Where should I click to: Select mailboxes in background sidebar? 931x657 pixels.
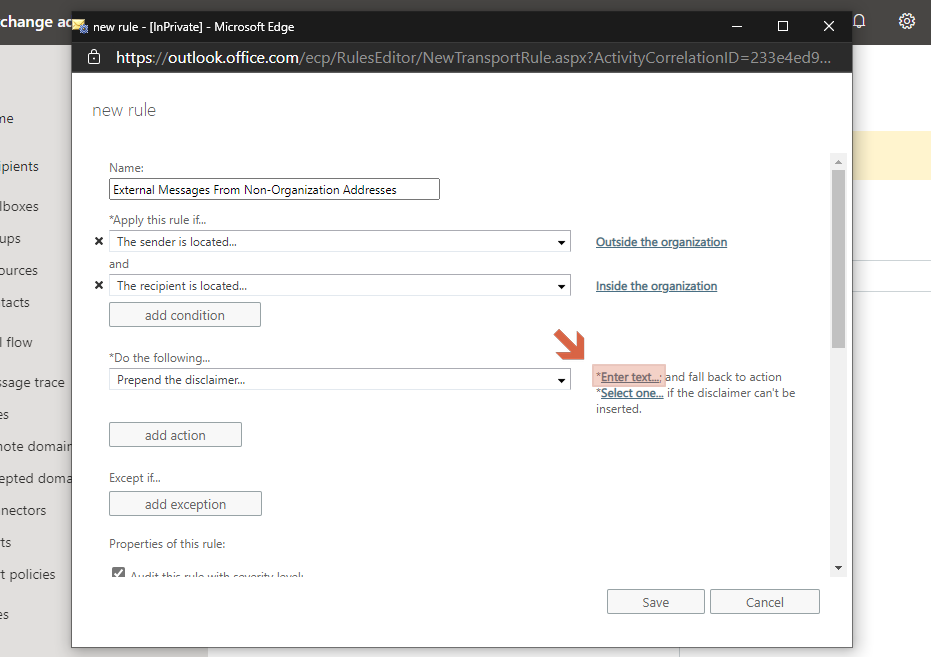(20, 207)
